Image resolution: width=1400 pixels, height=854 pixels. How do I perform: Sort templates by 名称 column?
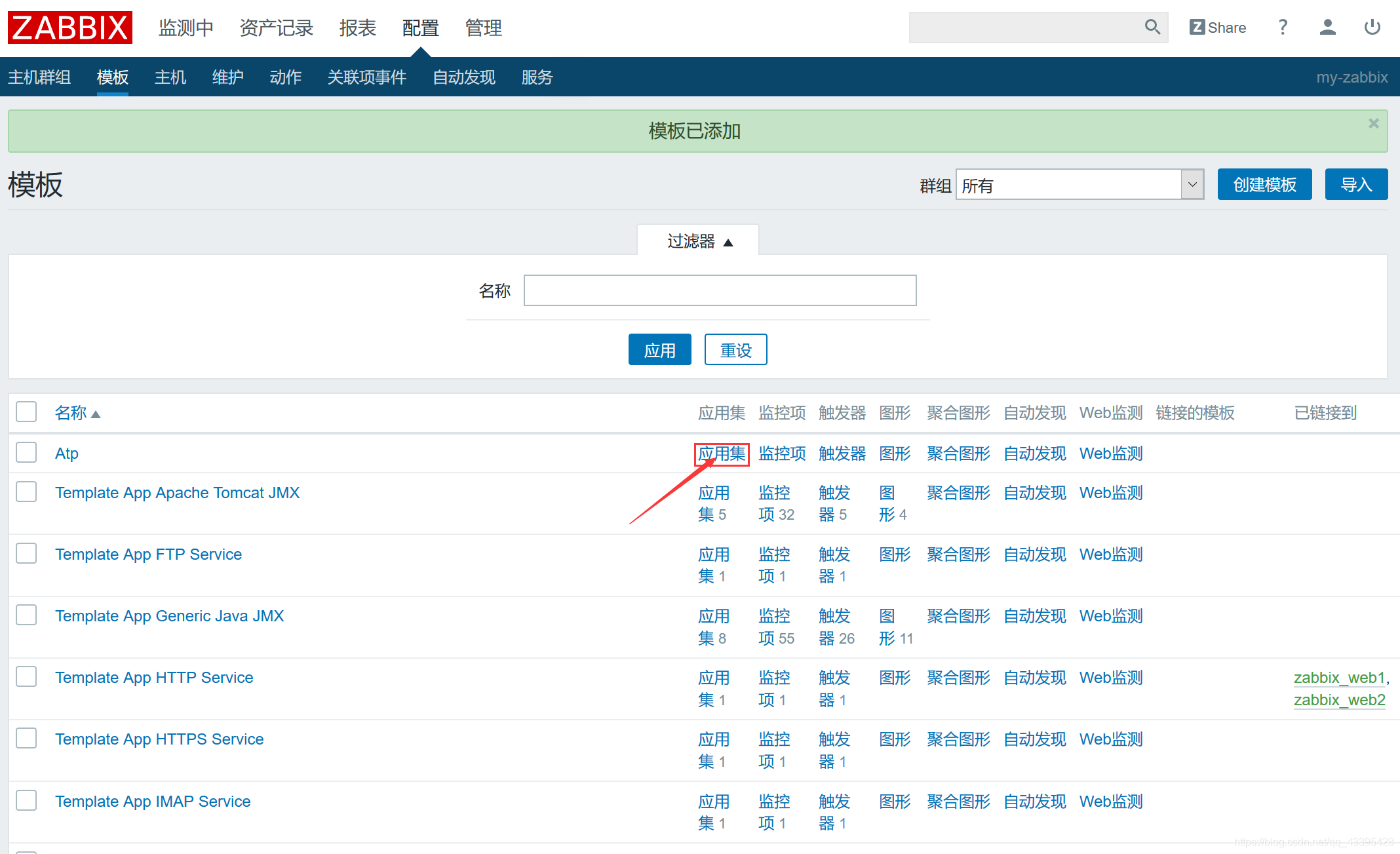coord(77,413)
